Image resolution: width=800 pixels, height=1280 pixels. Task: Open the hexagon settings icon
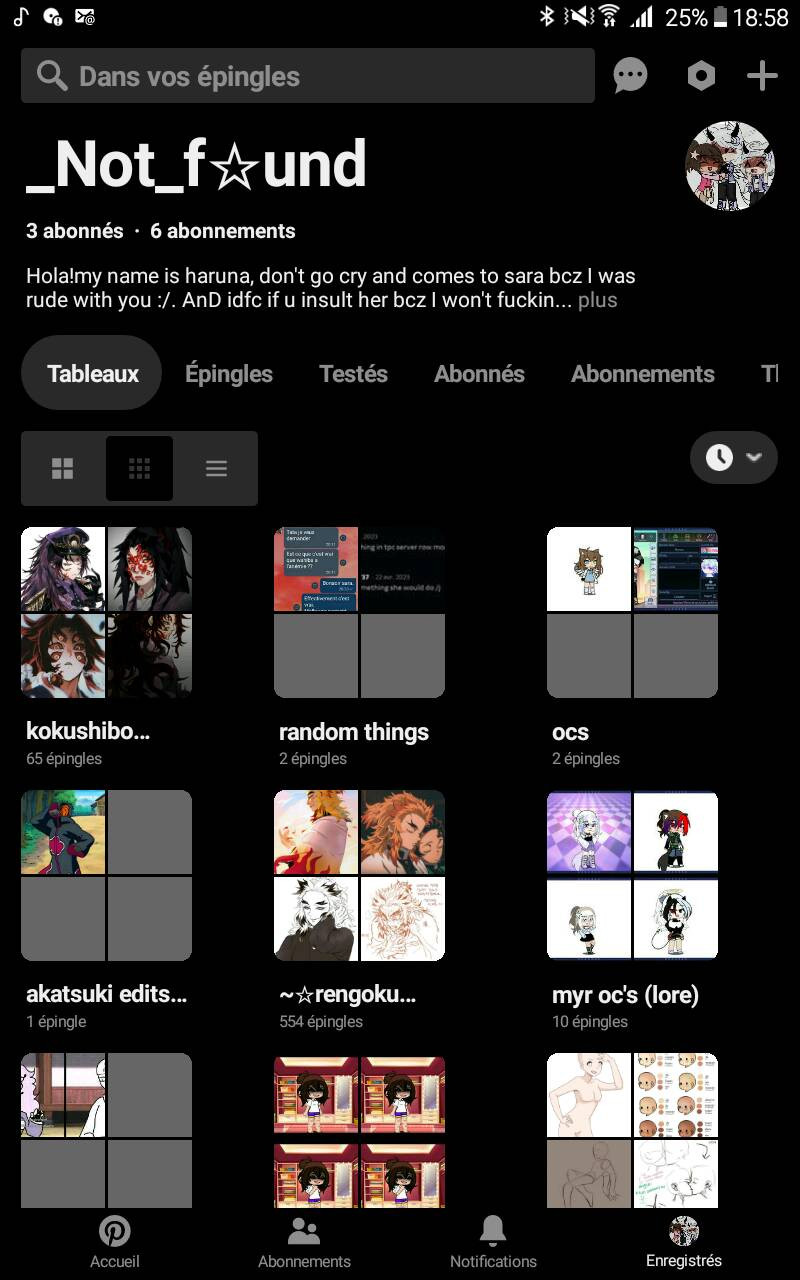click(701, 76)
